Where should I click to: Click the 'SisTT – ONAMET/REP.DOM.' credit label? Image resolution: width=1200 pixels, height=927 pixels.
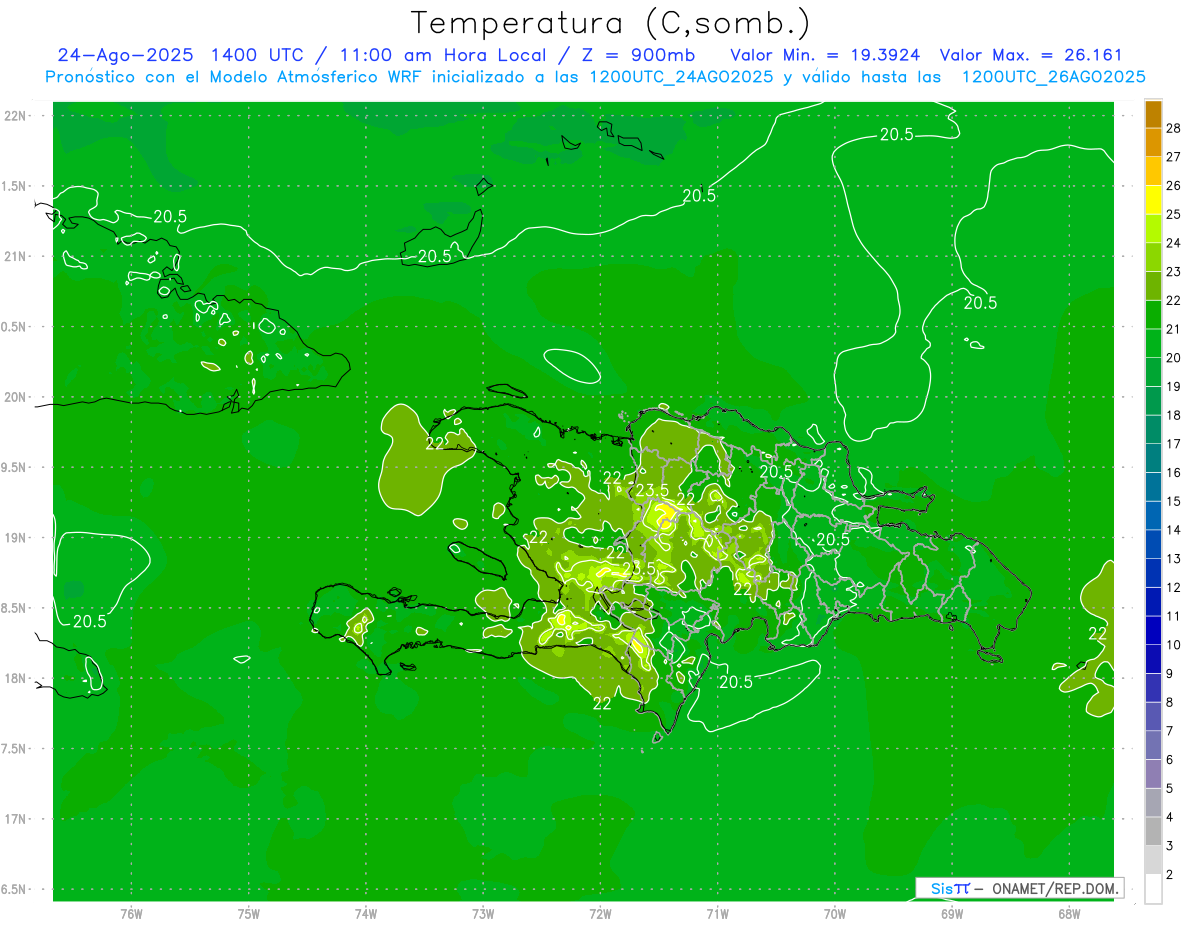[1019, 888]
